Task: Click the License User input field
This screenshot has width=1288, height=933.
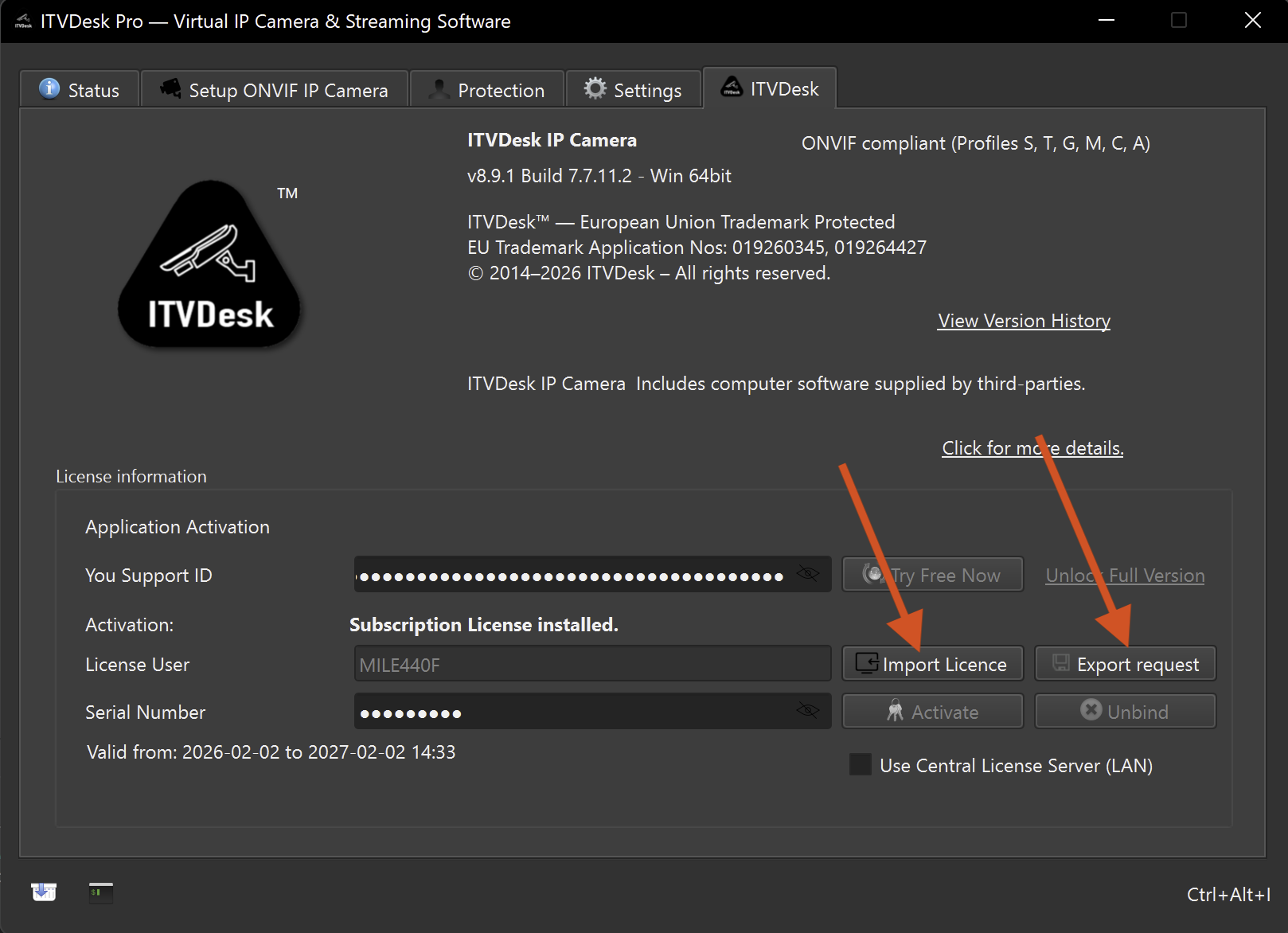Action: click(x=592, y=664)
